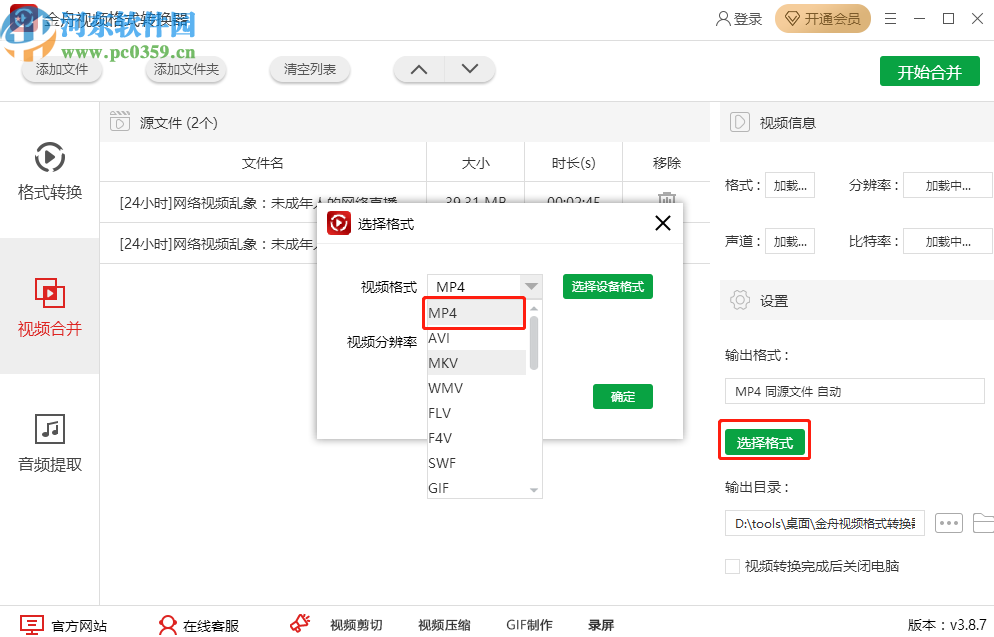
Task: Open the 音频提取 sidebar section
Action: point(49,442)
